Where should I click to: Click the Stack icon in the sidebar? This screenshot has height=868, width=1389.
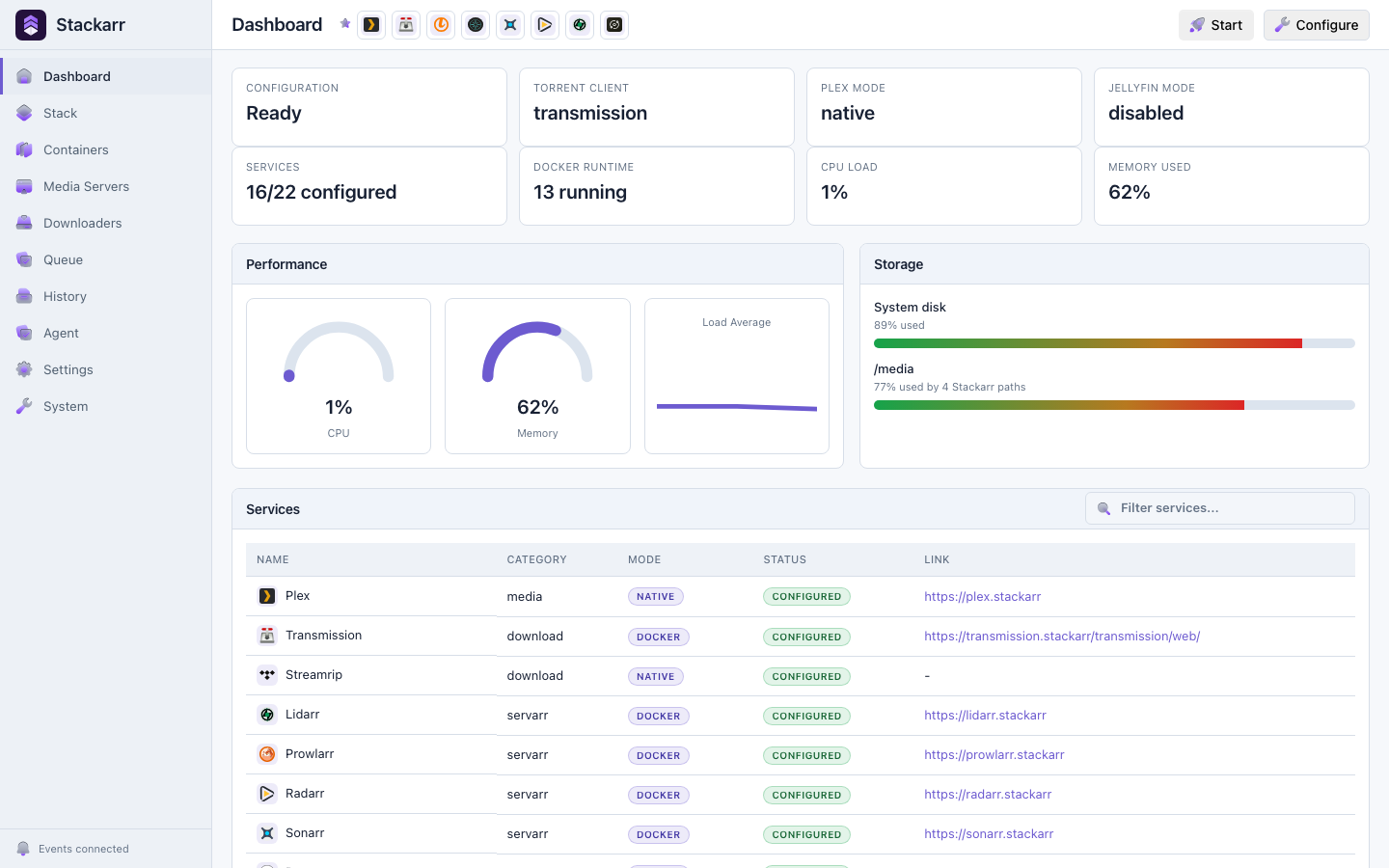click(24, 113)
